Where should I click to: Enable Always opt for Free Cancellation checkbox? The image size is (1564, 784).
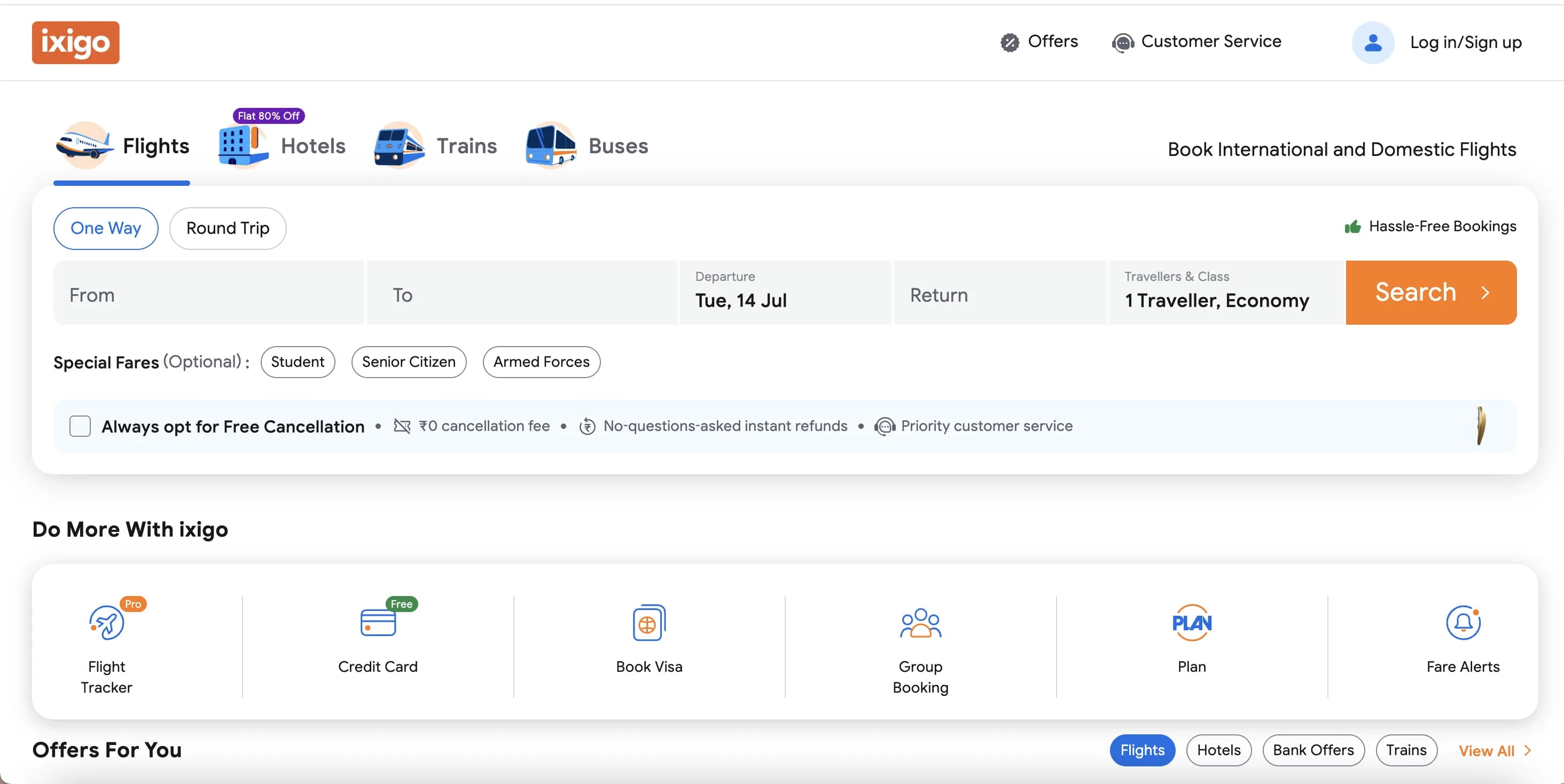coord(80,426)
